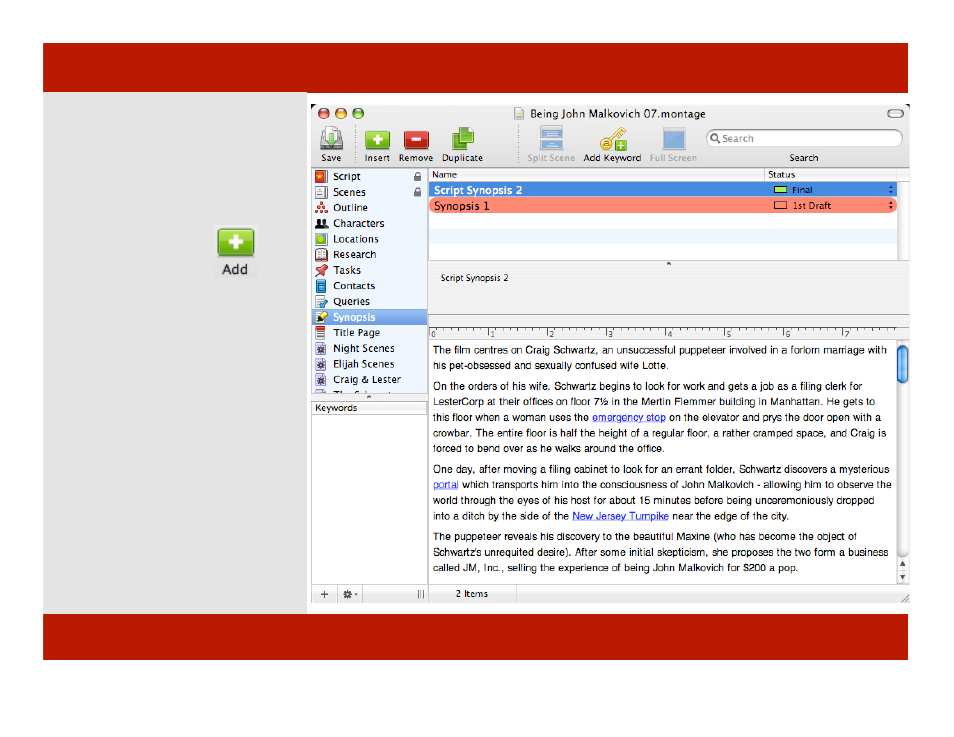Click the 2 Items status text

472,594
